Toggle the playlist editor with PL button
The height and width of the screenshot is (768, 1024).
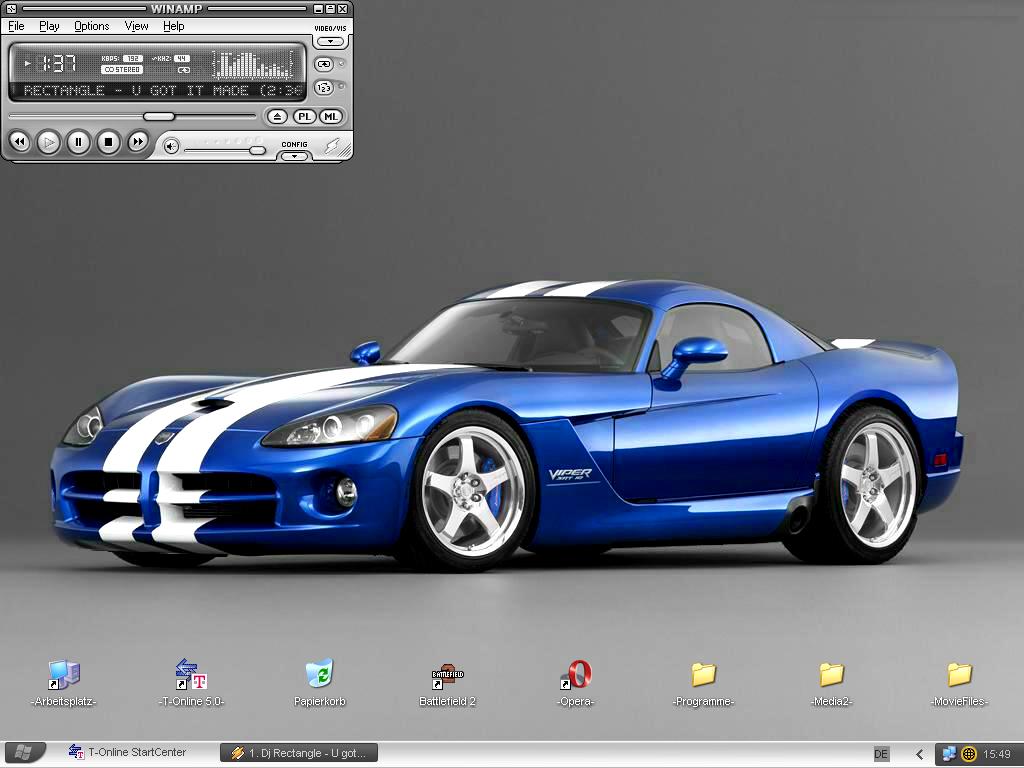tap(304, 117)
